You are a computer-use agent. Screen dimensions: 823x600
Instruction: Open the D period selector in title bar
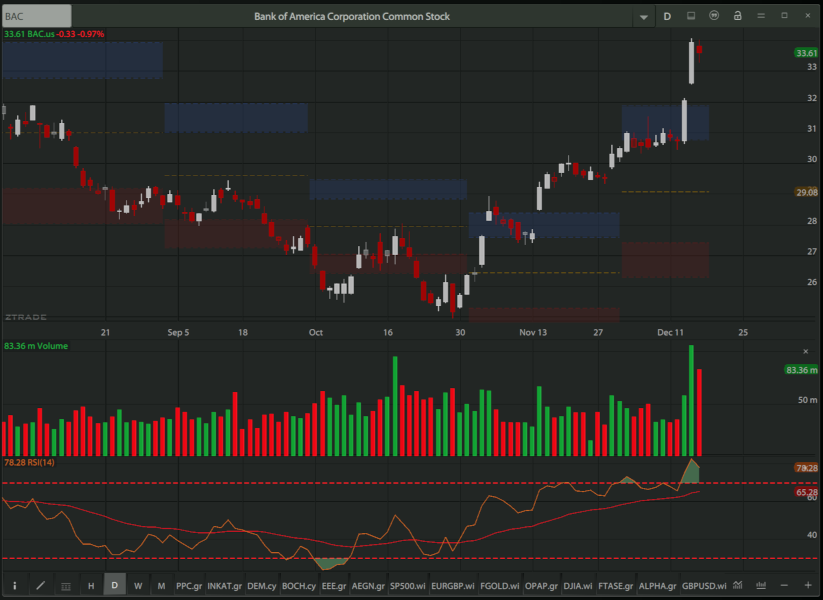pyautogui.click(x=667, y=16)
